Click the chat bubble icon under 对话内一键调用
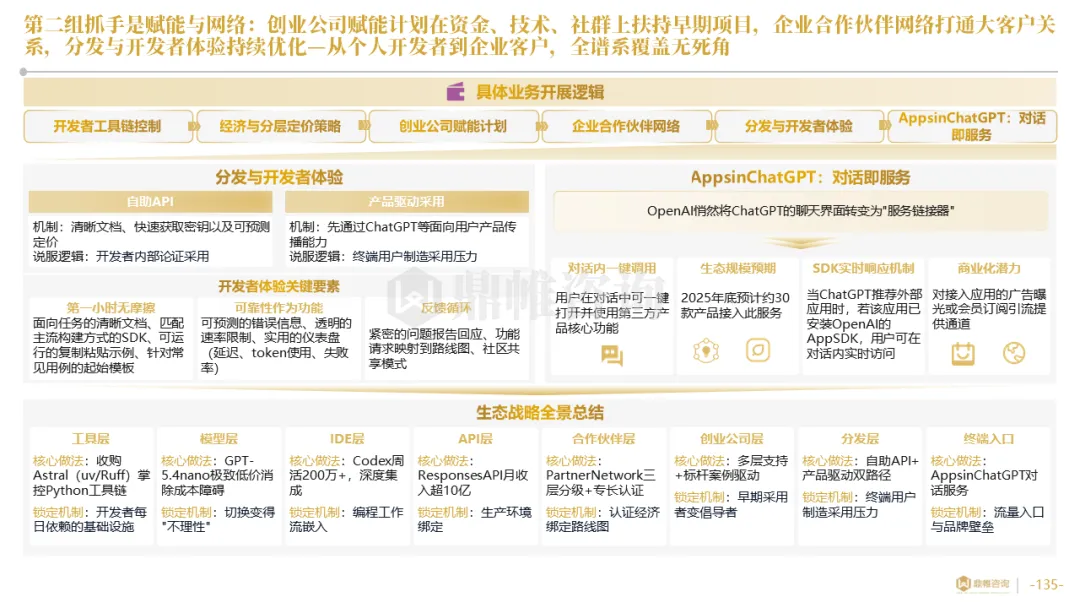This screenshot has height=608, width=1080. point(612,355)
